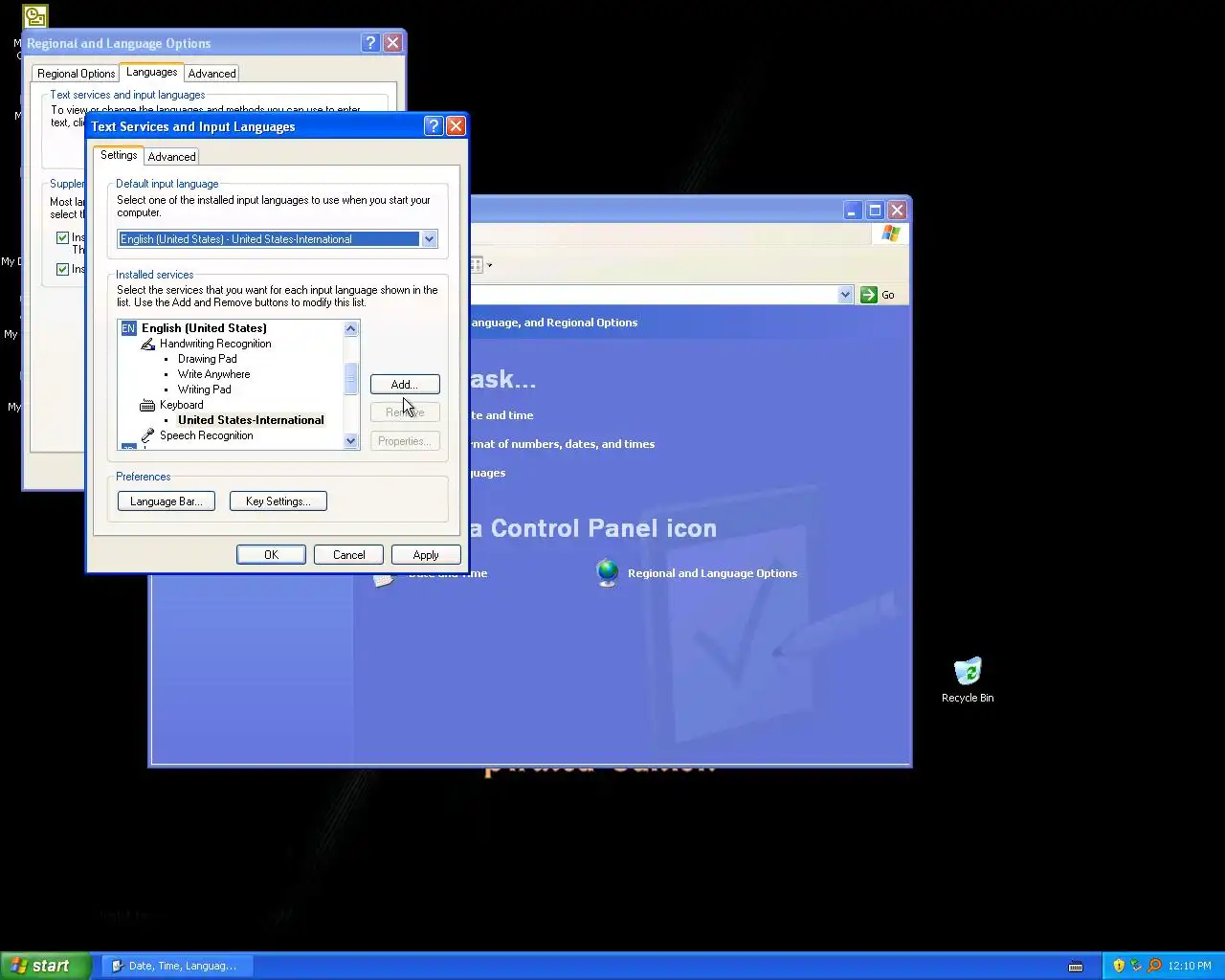Open Regional and Language Options link

click(712, 573)
